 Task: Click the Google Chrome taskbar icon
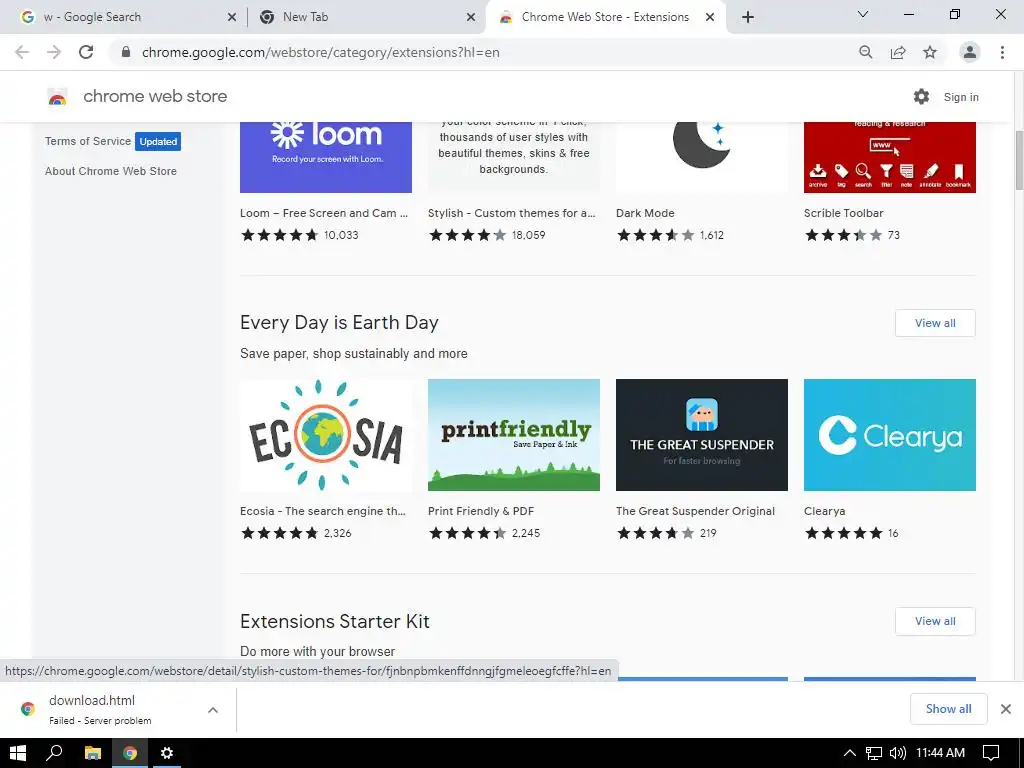pos(130,753)
